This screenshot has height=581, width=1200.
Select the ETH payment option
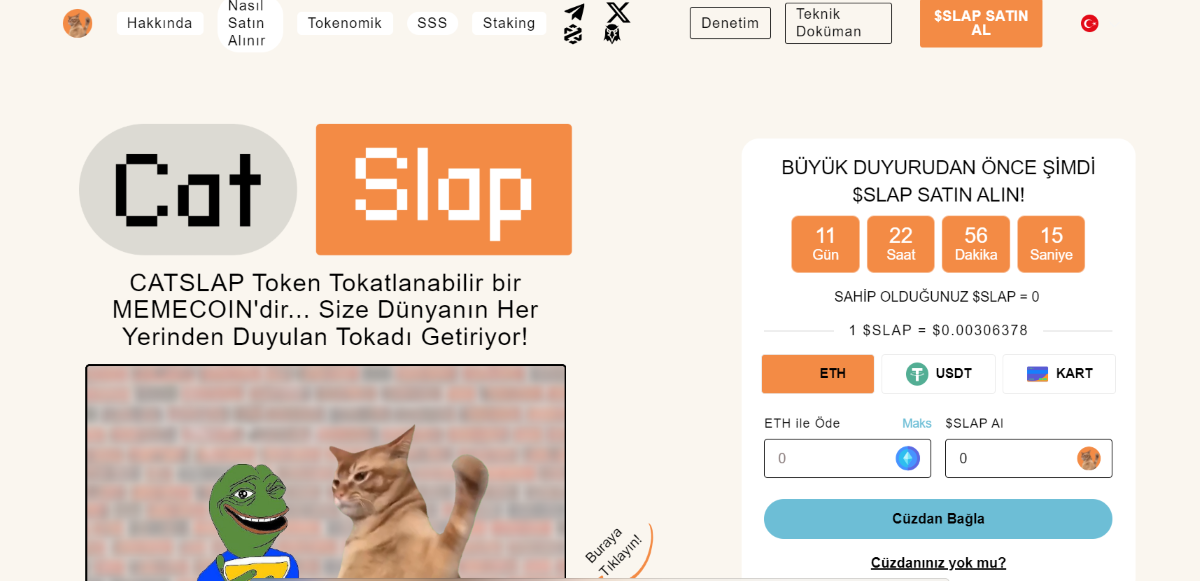818,374
